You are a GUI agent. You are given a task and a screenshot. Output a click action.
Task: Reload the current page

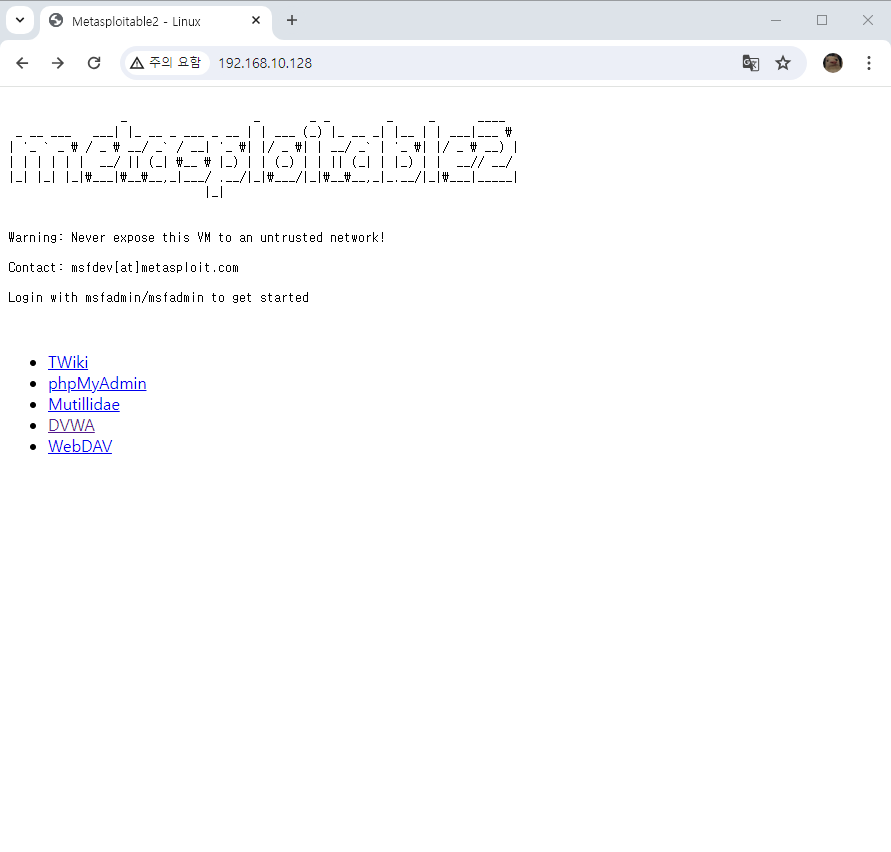pyautogui.click(x=94, y=63)
